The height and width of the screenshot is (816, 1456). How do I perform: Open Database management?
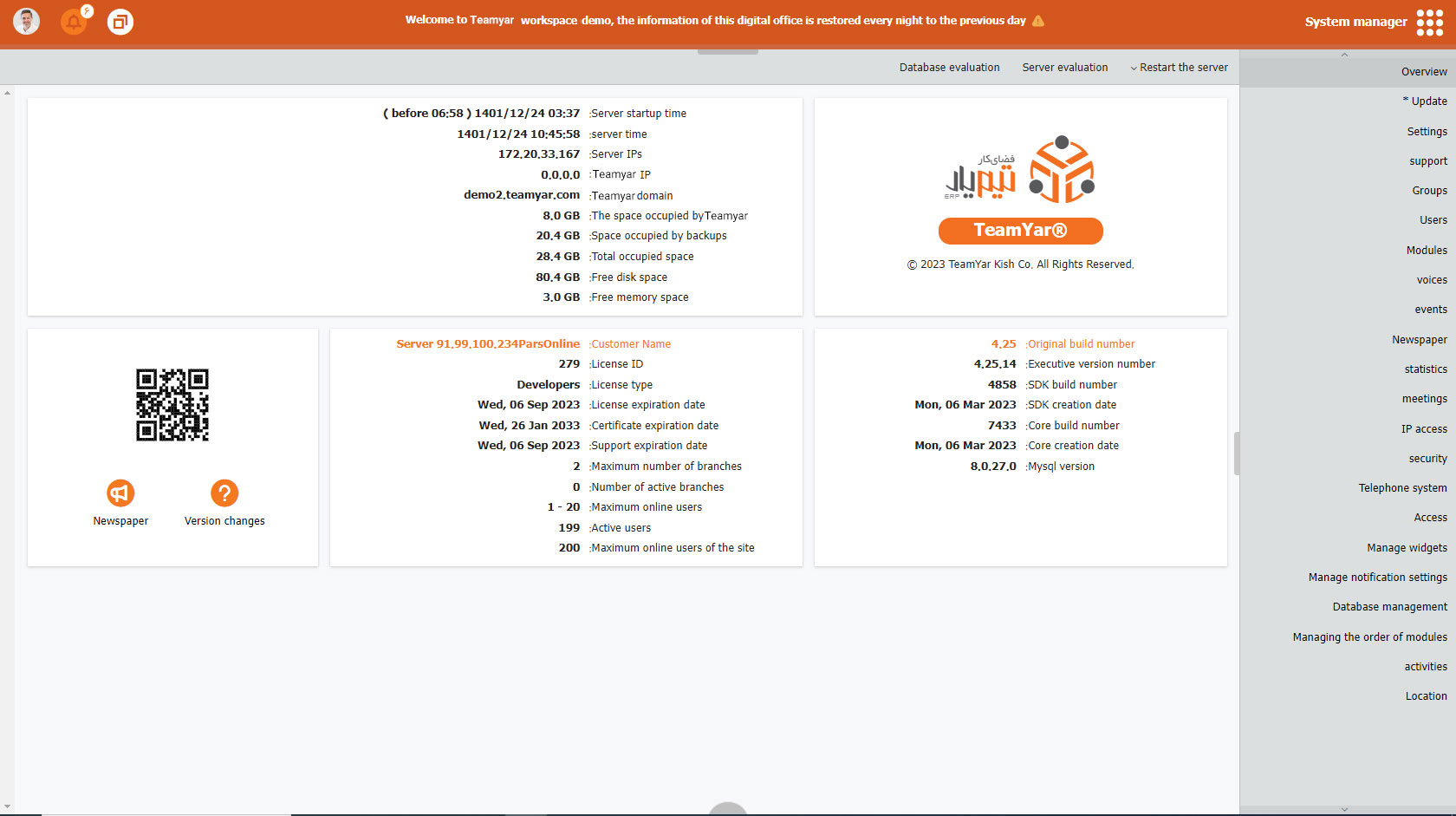pyautogui.click(x=1390, y=607)
